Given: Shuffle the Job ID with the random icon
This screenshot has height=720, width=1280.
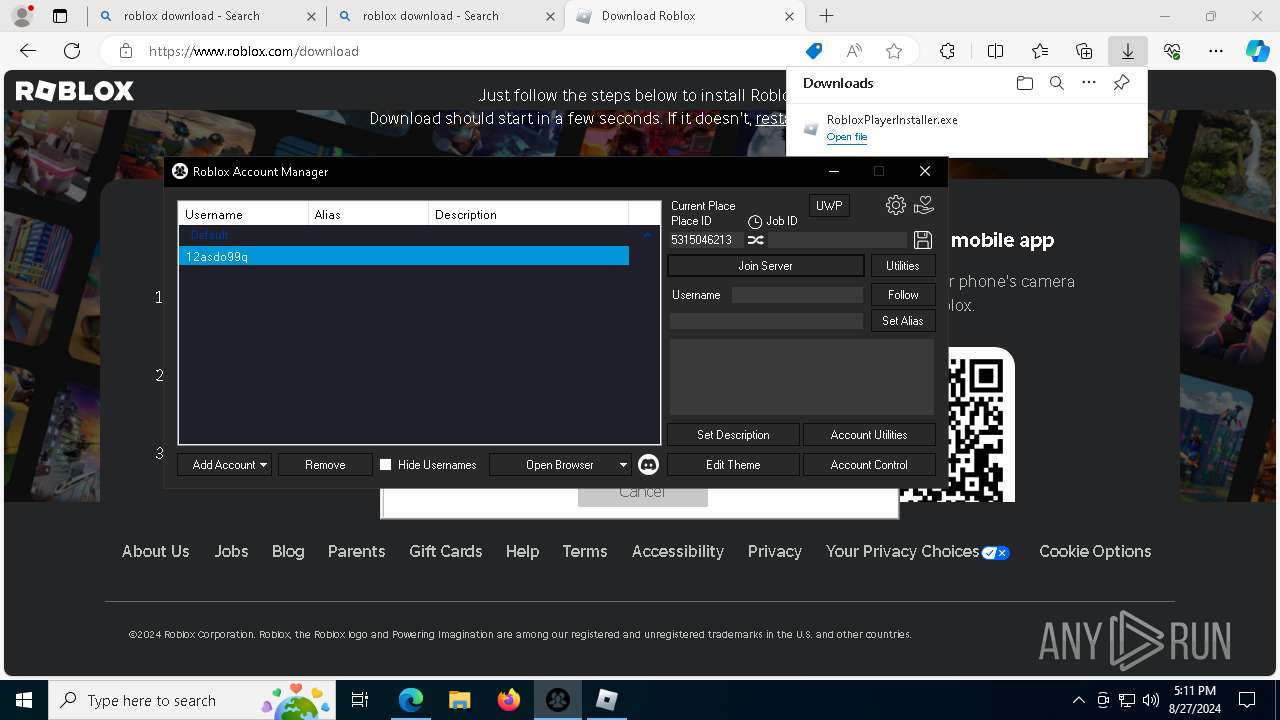Looking at the screenshot, I should tap(756, 240).
